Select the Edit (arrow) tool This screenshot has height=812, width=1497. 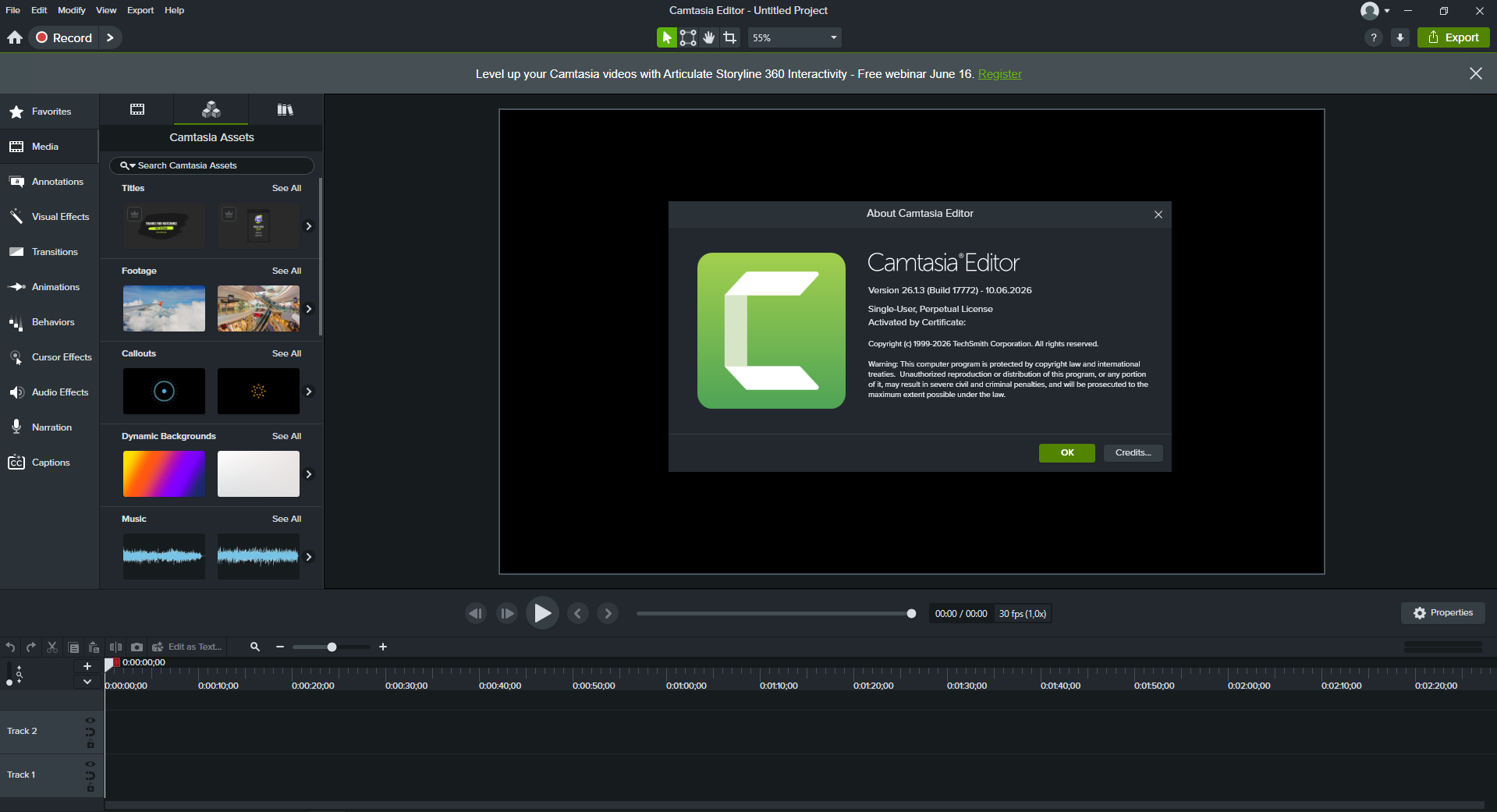click(x=666, y=37)
